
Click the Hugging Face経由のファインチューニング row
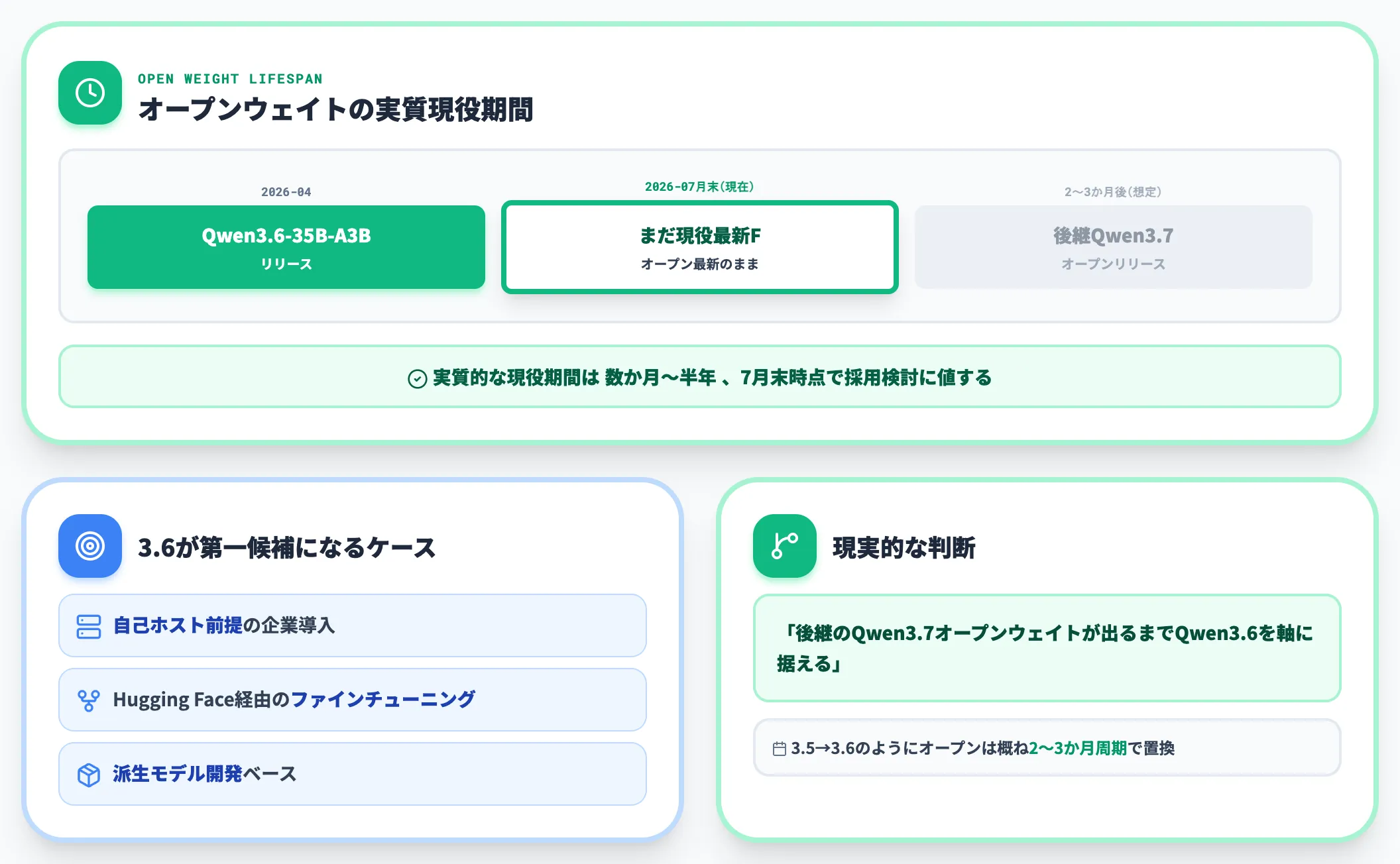click(353, 700)
